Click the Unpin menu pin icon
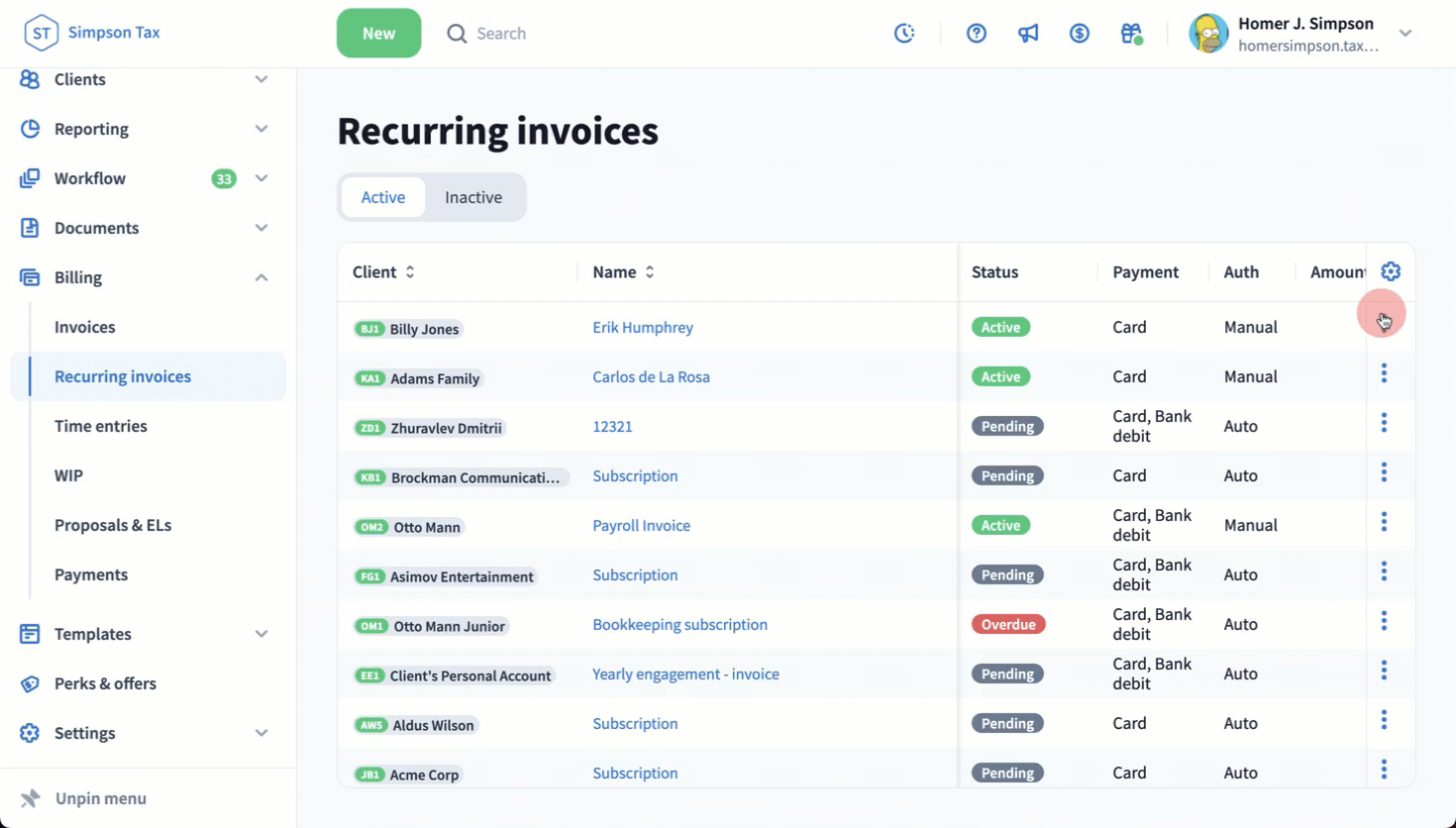This screenshot has width=1456, height=828. pos(31,798)
